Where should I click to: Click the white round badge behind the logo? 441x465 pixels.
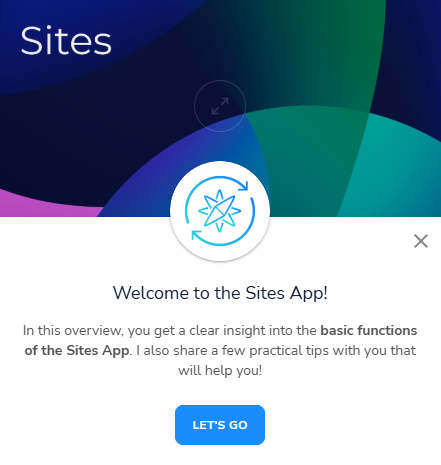(220, 211)
